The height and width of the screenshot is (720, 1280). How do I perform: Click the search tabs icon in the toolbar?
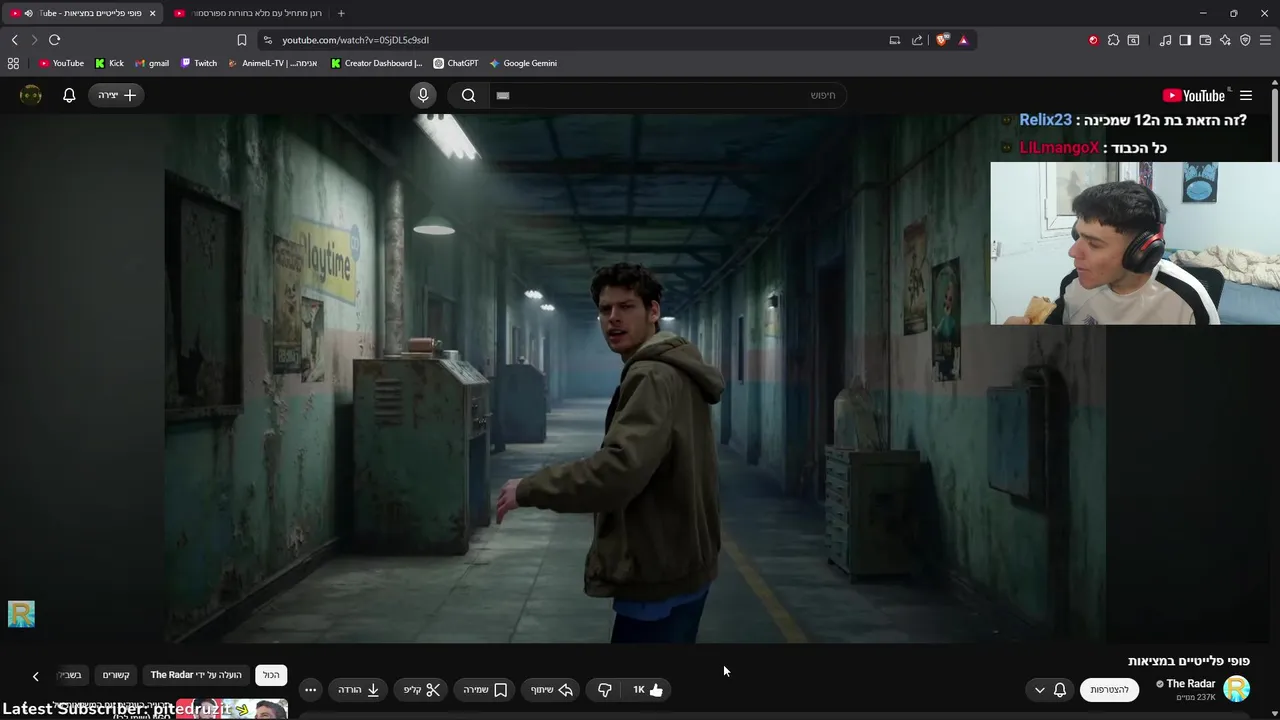[x=1133, y=40]
